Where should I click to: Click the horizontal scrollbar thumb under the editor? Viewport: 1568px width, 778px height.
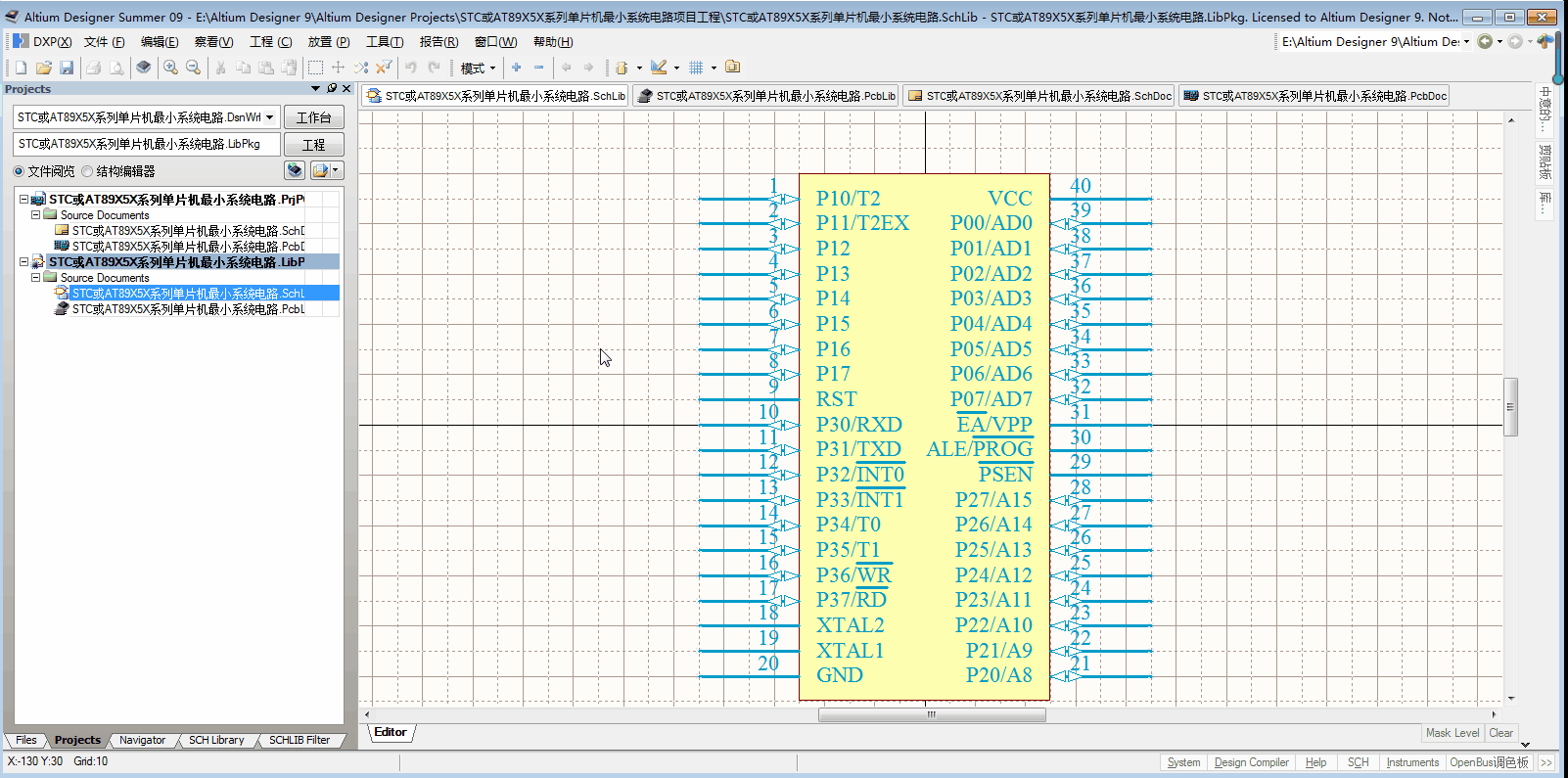tap(932, 714)
